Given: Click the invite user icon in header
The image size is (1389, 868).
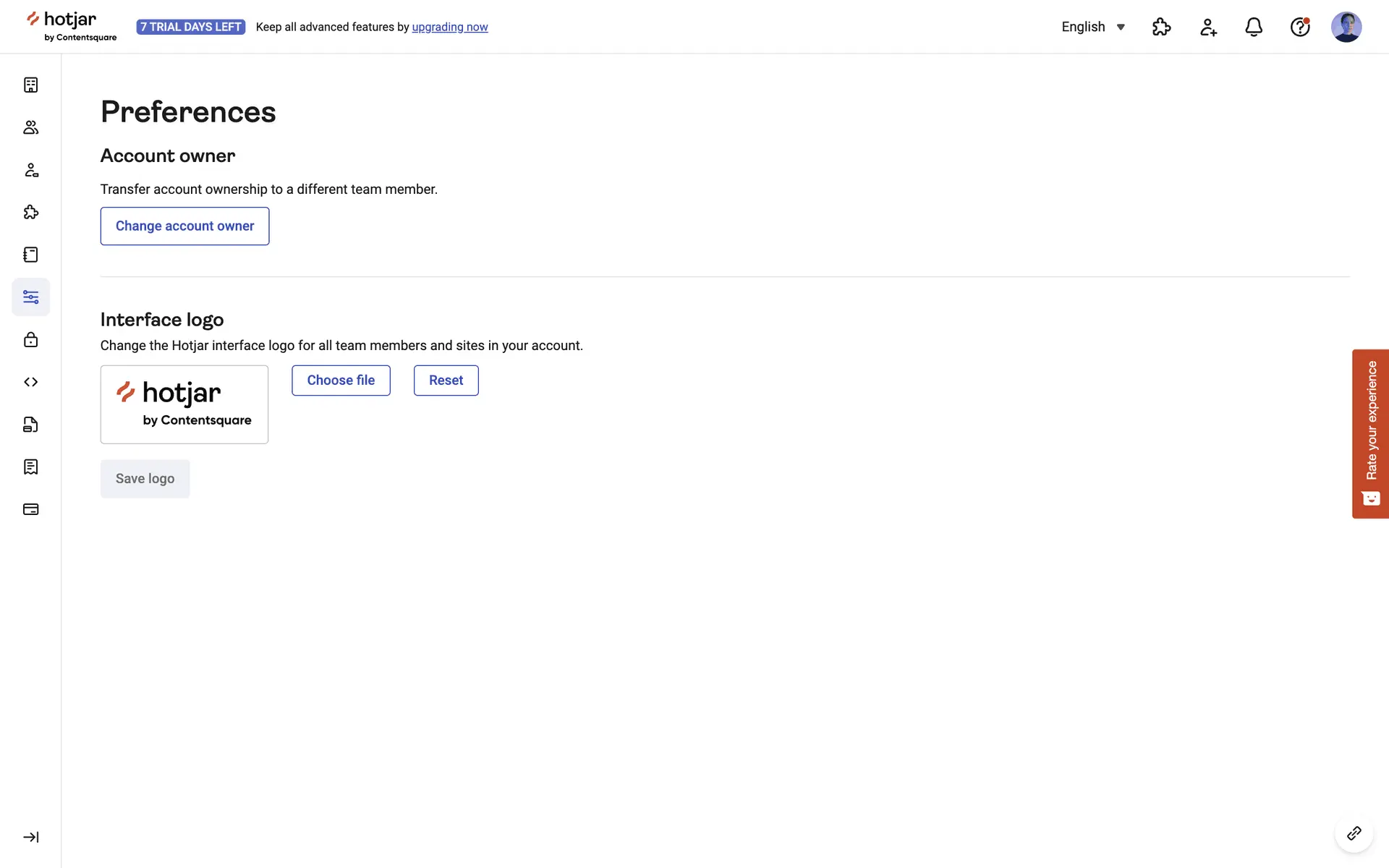Looking at the screenshot, I should pyautogui.click(x=1208, y=27).
